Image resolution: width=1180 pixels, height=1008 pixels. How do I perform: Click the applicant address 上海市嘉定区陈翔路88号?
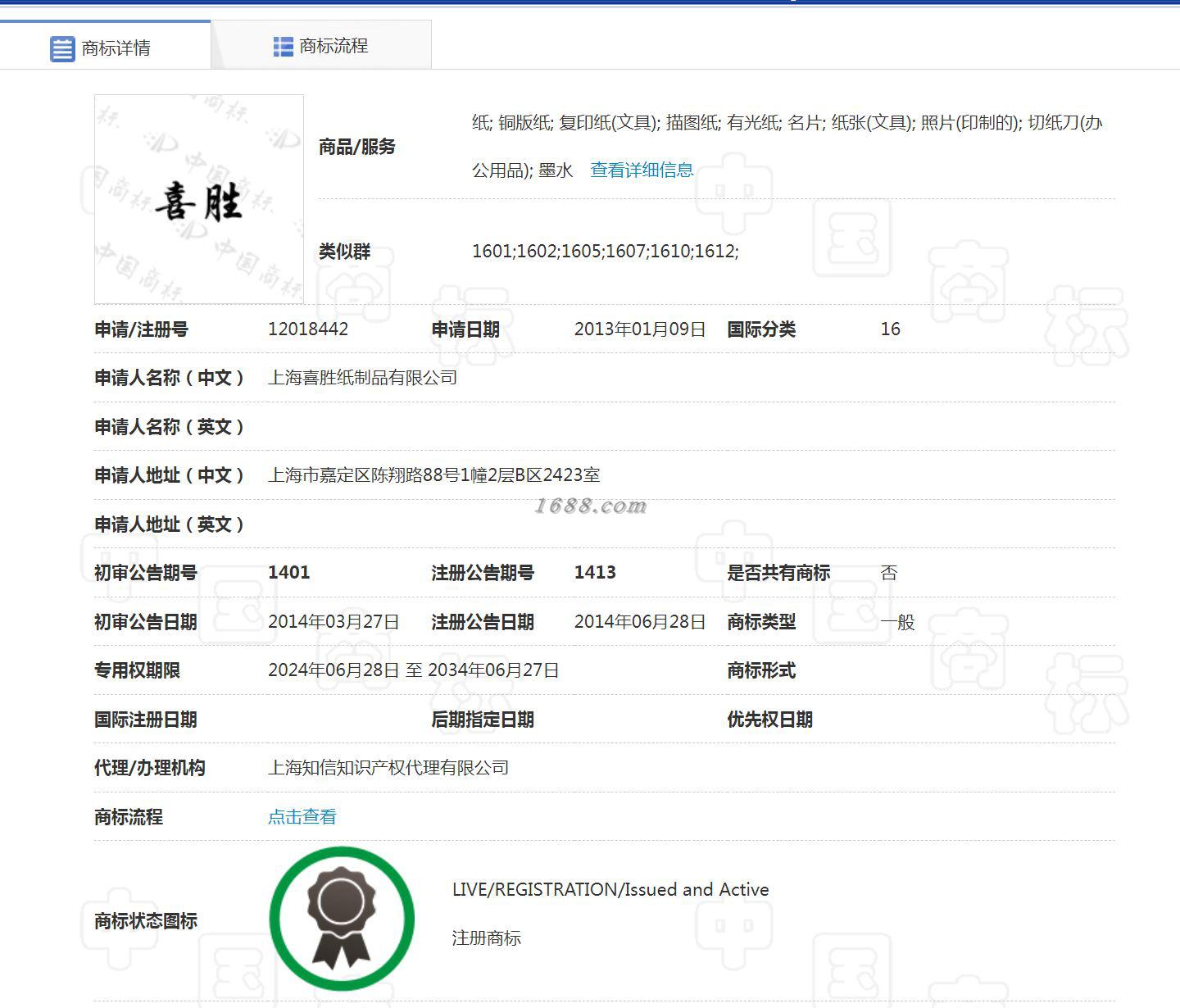pyautogui.click(x=434, y=475)
